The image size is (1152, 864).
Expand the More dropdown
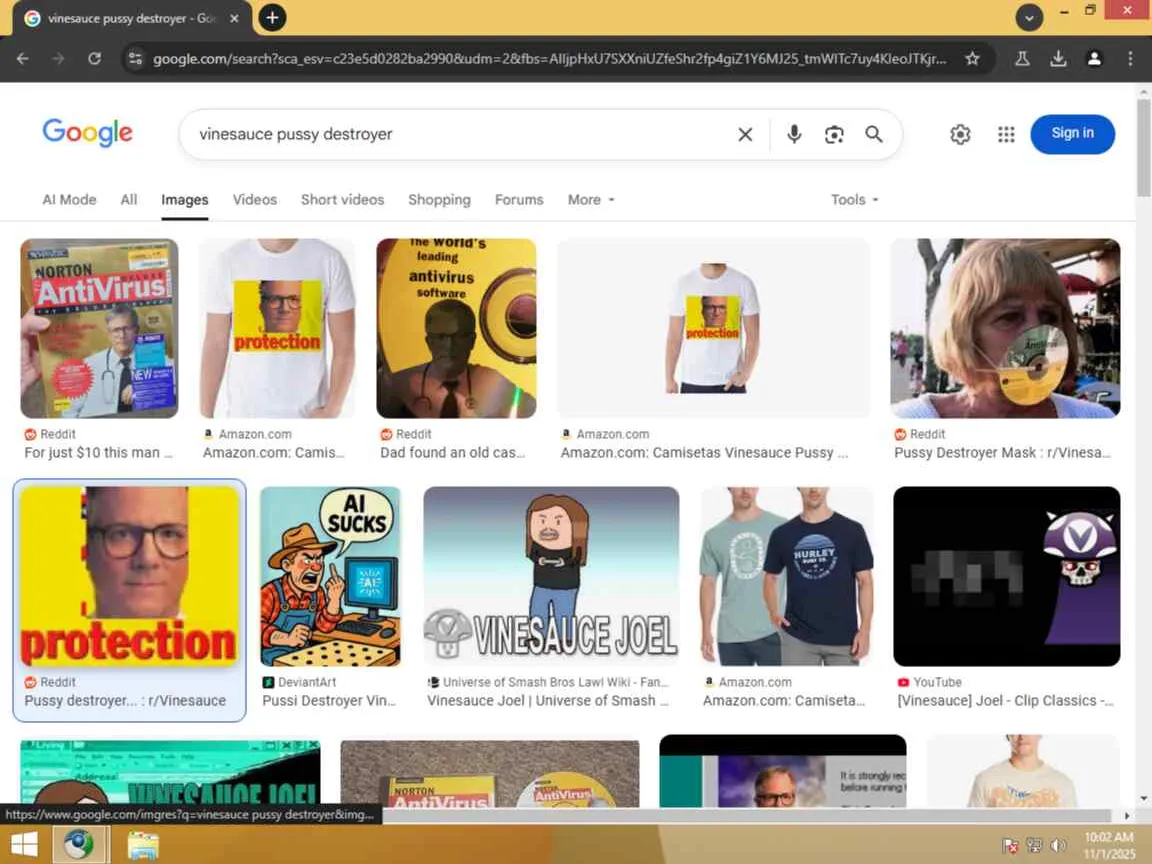[591, 200]
